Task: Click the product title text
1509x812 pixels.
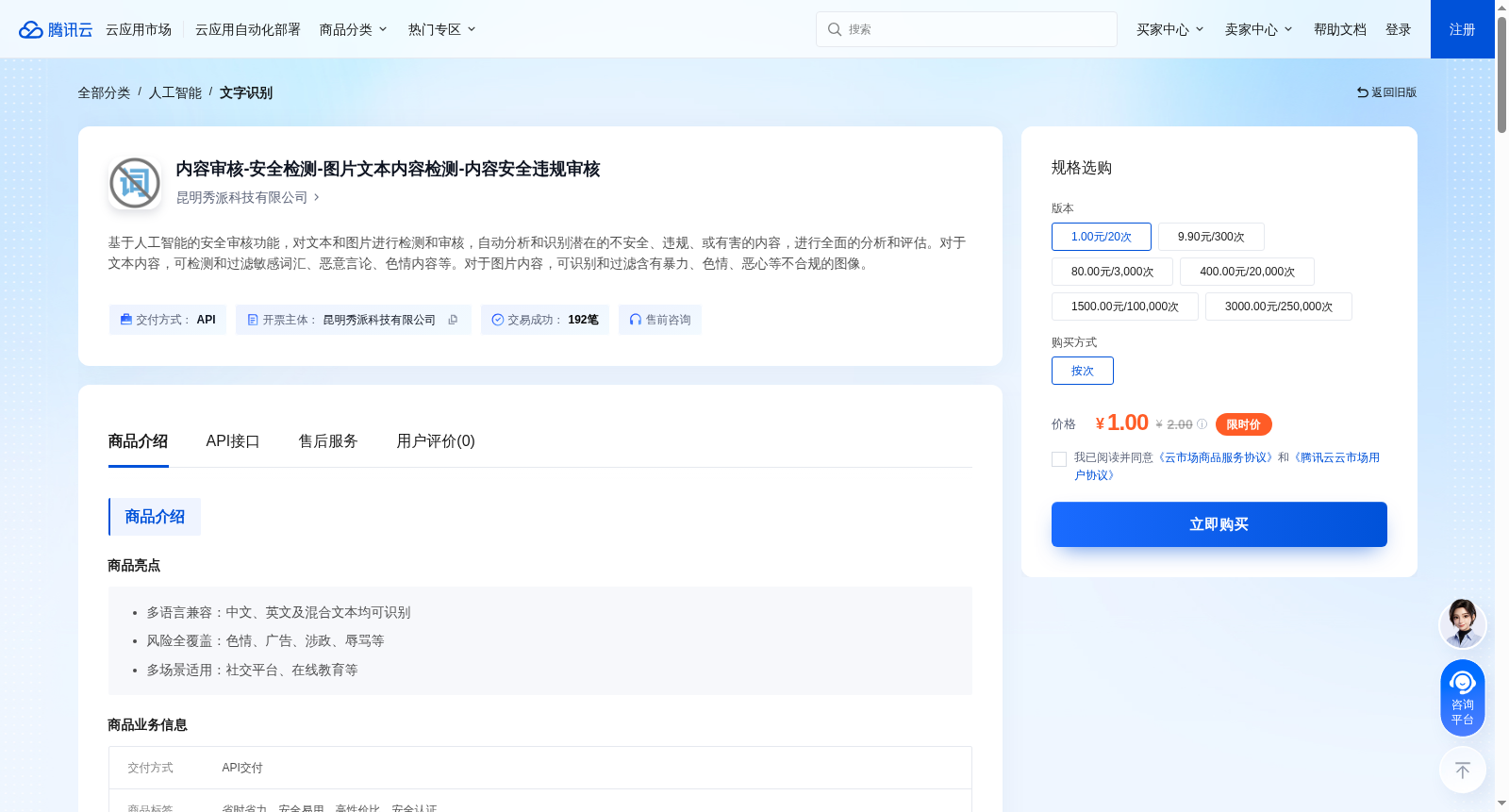Action: click(388, 169)
